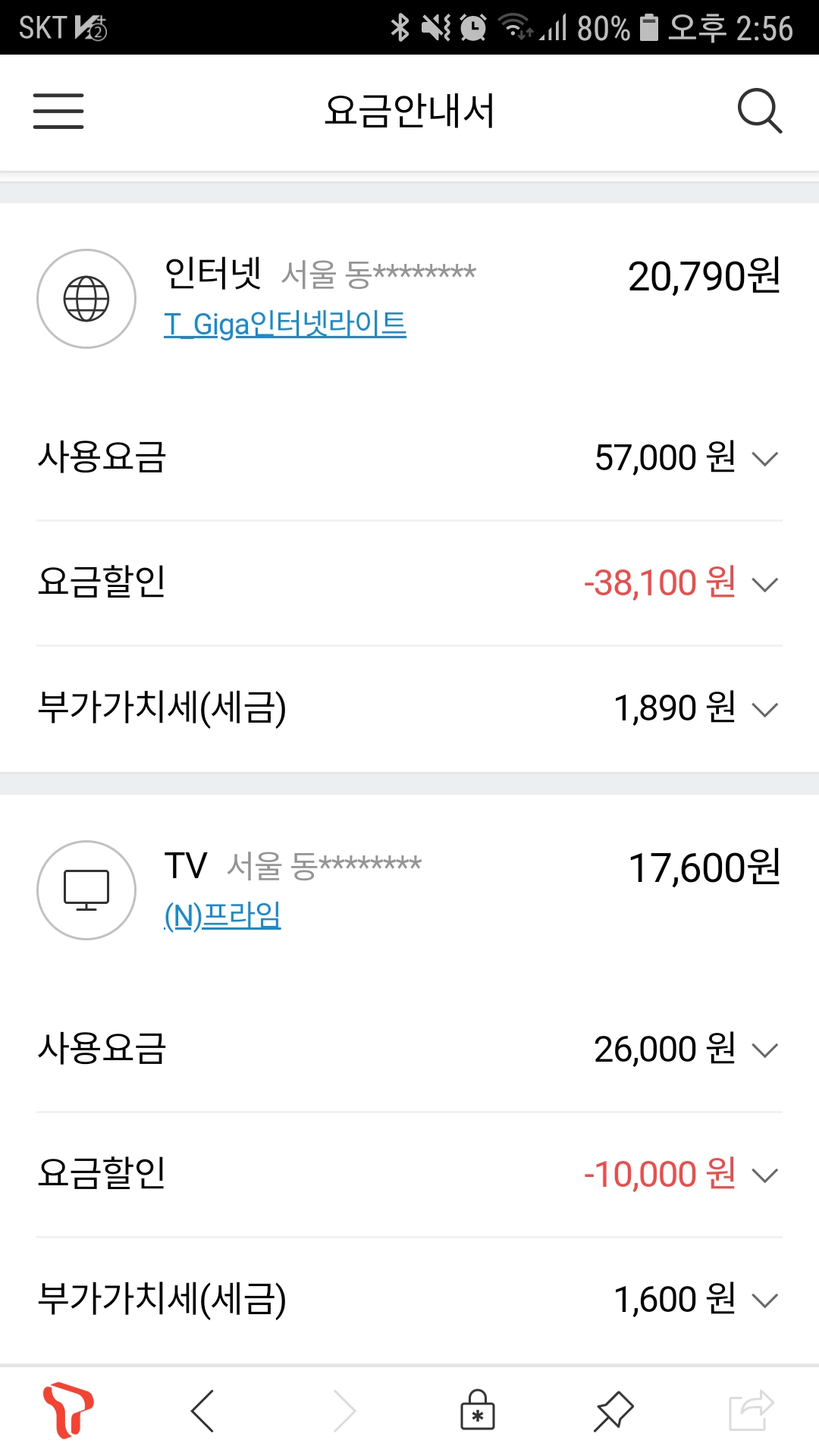Expand internet 사용요금 57,000 원 details
Screen dimensions: 819x1456
click(x=764, y=459)
